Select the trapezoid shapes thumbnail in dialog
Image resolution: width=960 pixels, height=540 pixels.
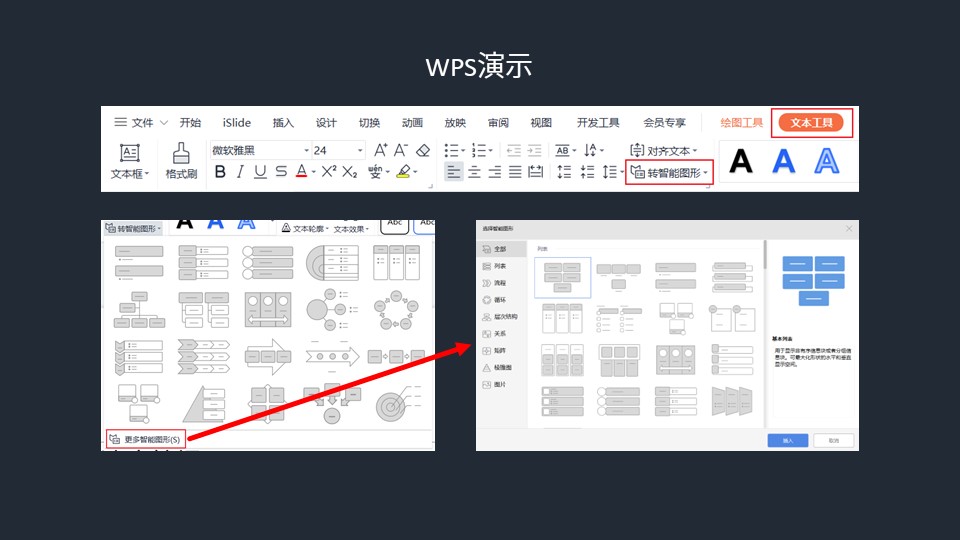[x=732, y=401]
